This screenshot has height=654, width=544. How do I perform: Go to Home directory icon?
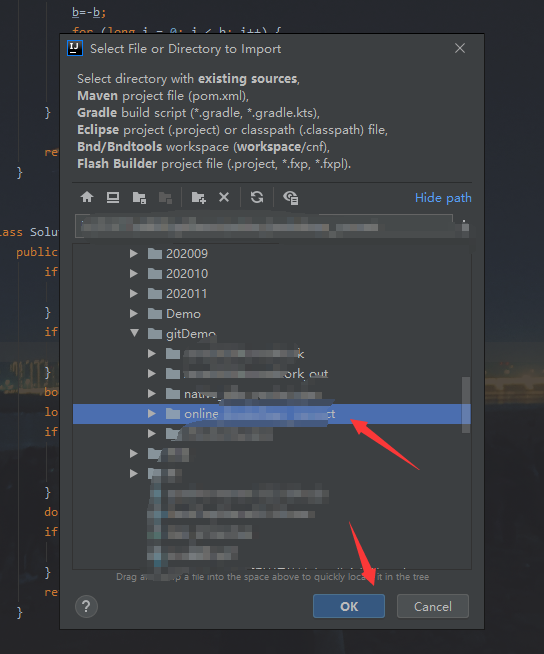coord(87,197)
